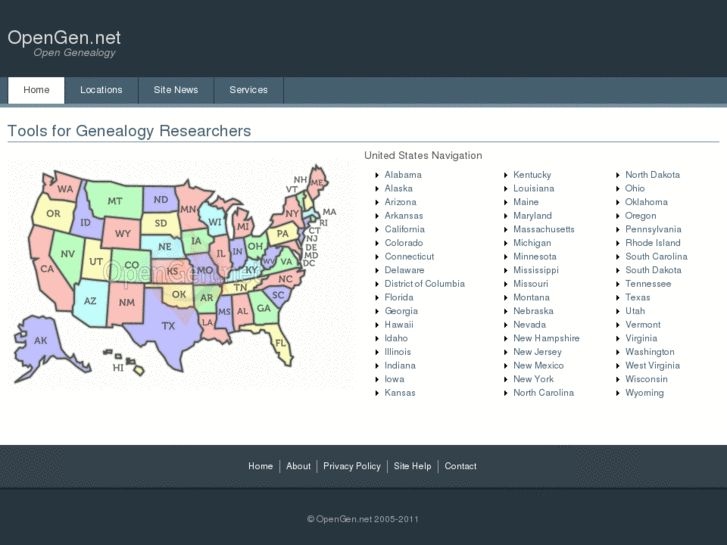
Task: Go to the Home tab
Action: coord(36,90)
